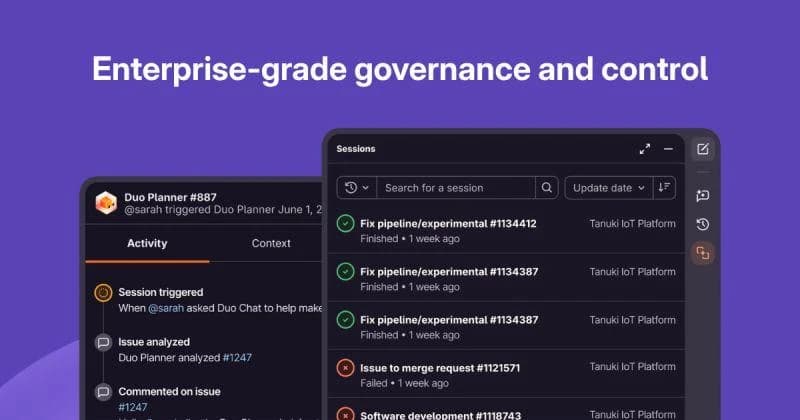Click the Commented on issue heading text
The width and height of the screenshot is (800, 420).
(x=169, y=391)
